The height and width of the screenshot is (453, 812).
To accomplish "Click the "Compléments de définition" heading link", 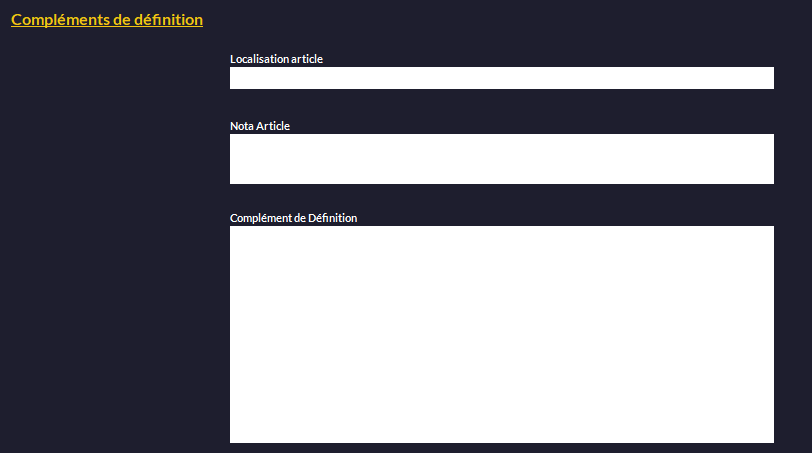I will (107, 20).
